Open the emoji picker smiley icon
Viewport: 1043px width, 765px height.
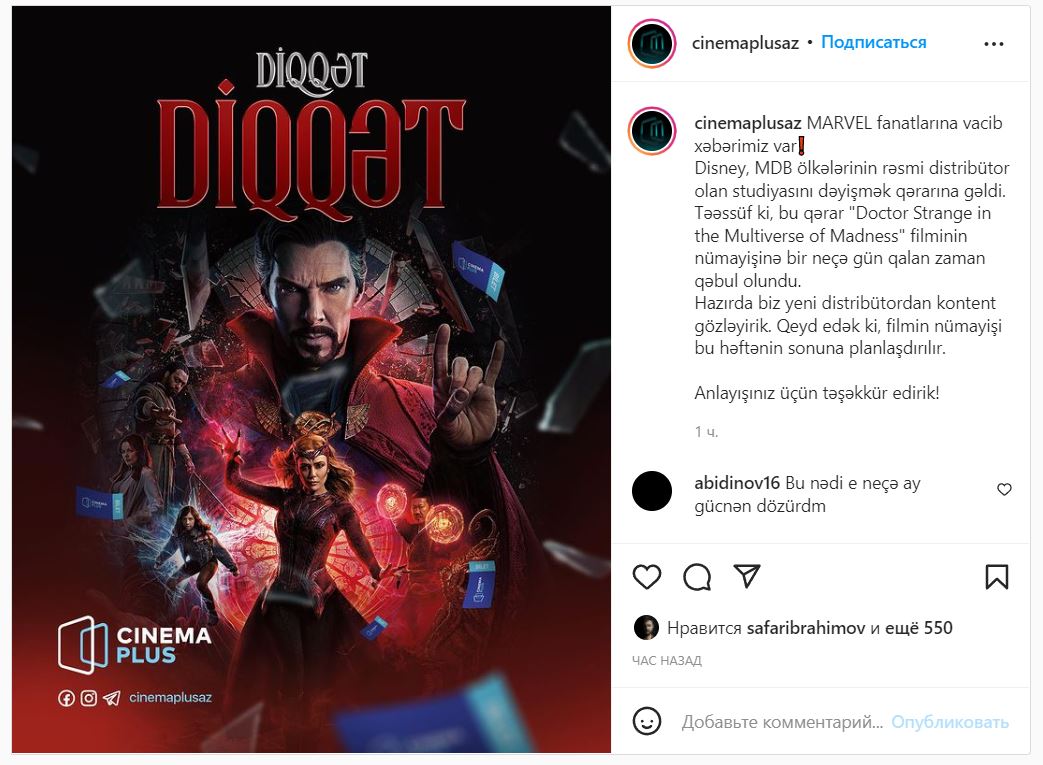pos(647,721)
